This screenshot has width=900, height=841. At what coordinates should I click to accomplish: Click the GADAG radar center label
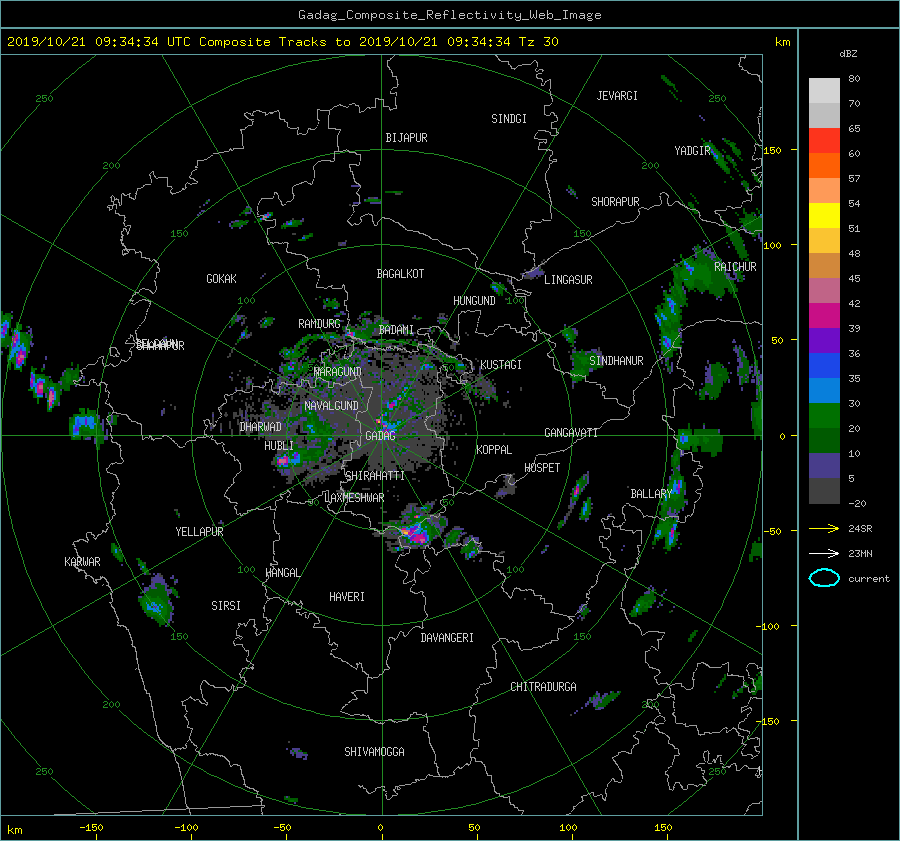point(381,436)
